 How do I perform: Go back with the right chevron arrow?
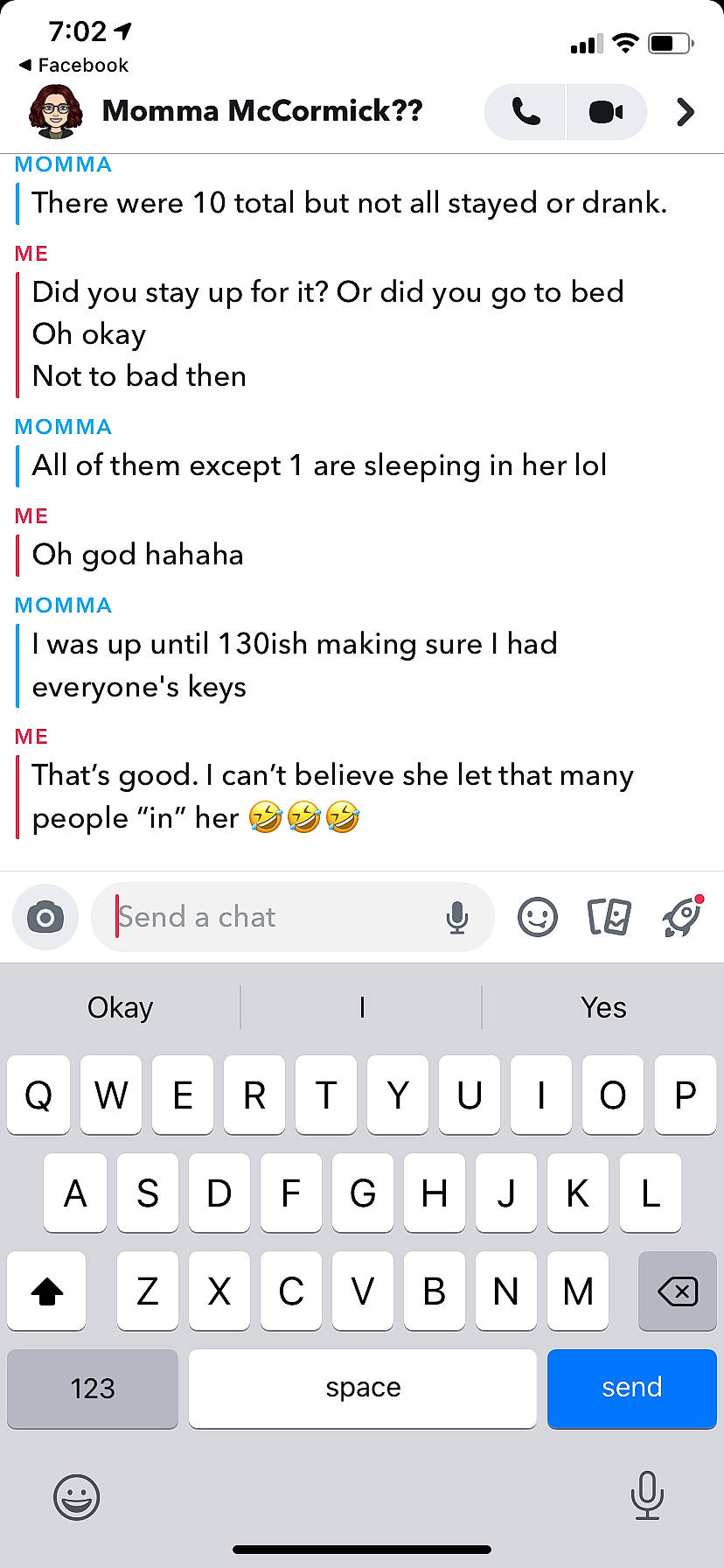click(x=686, y=112)
